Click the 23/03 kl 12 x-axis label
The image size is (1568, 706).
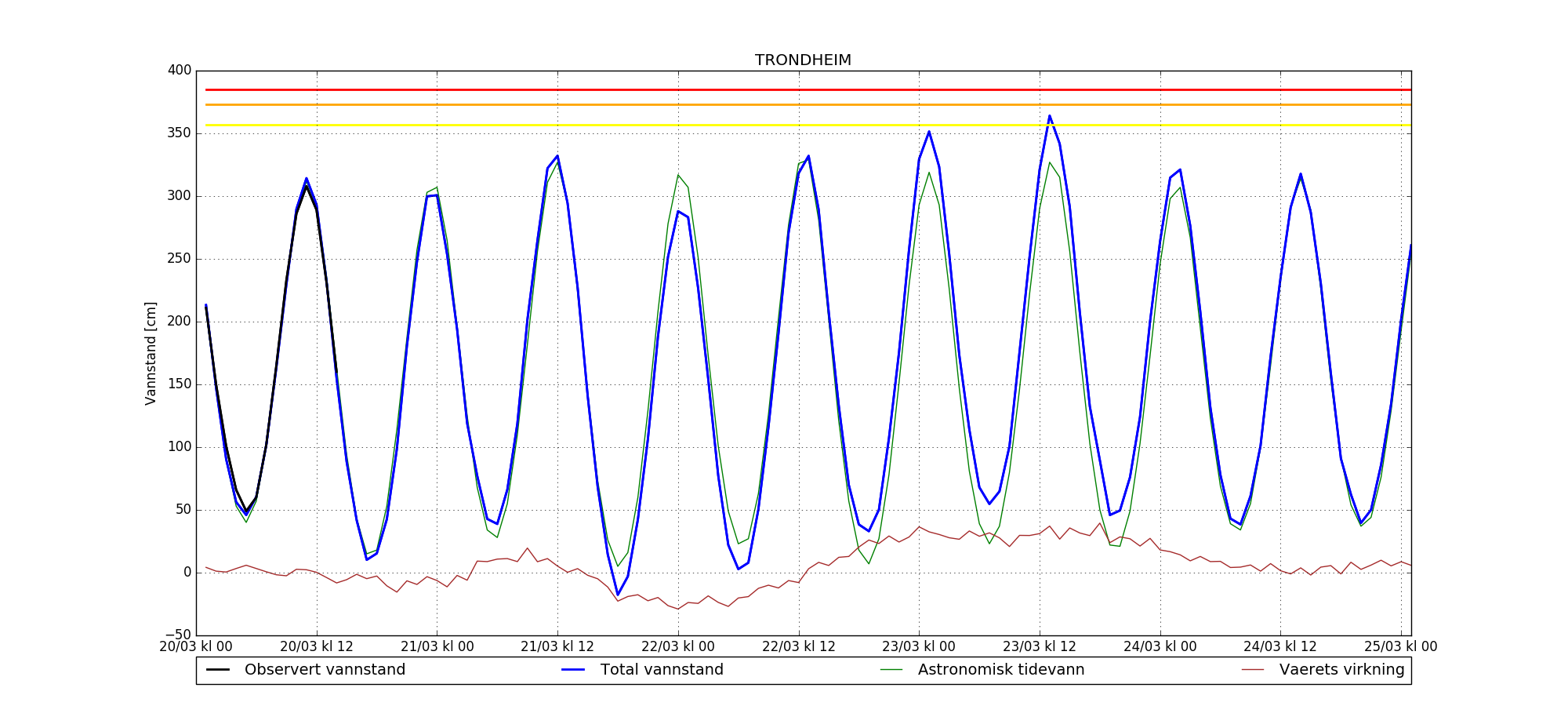(1040, 647)
